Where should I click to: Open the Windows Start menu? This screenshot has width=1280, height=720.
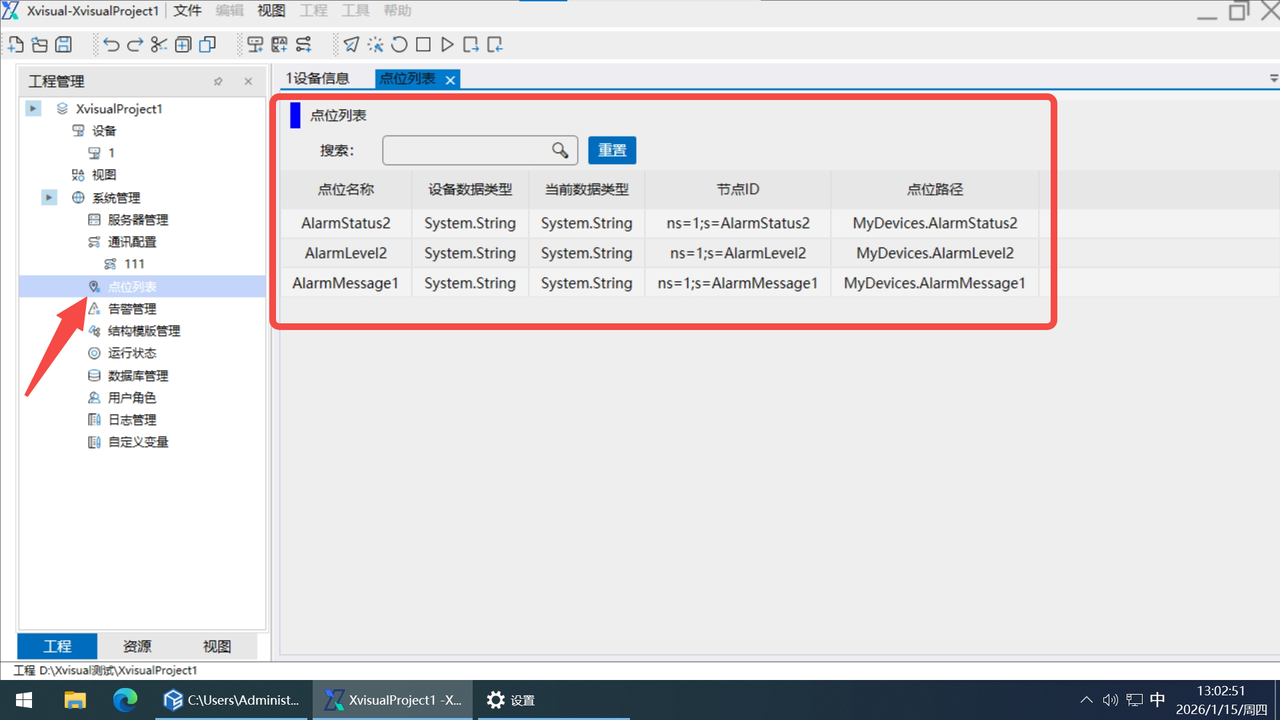tap(24, 700)
